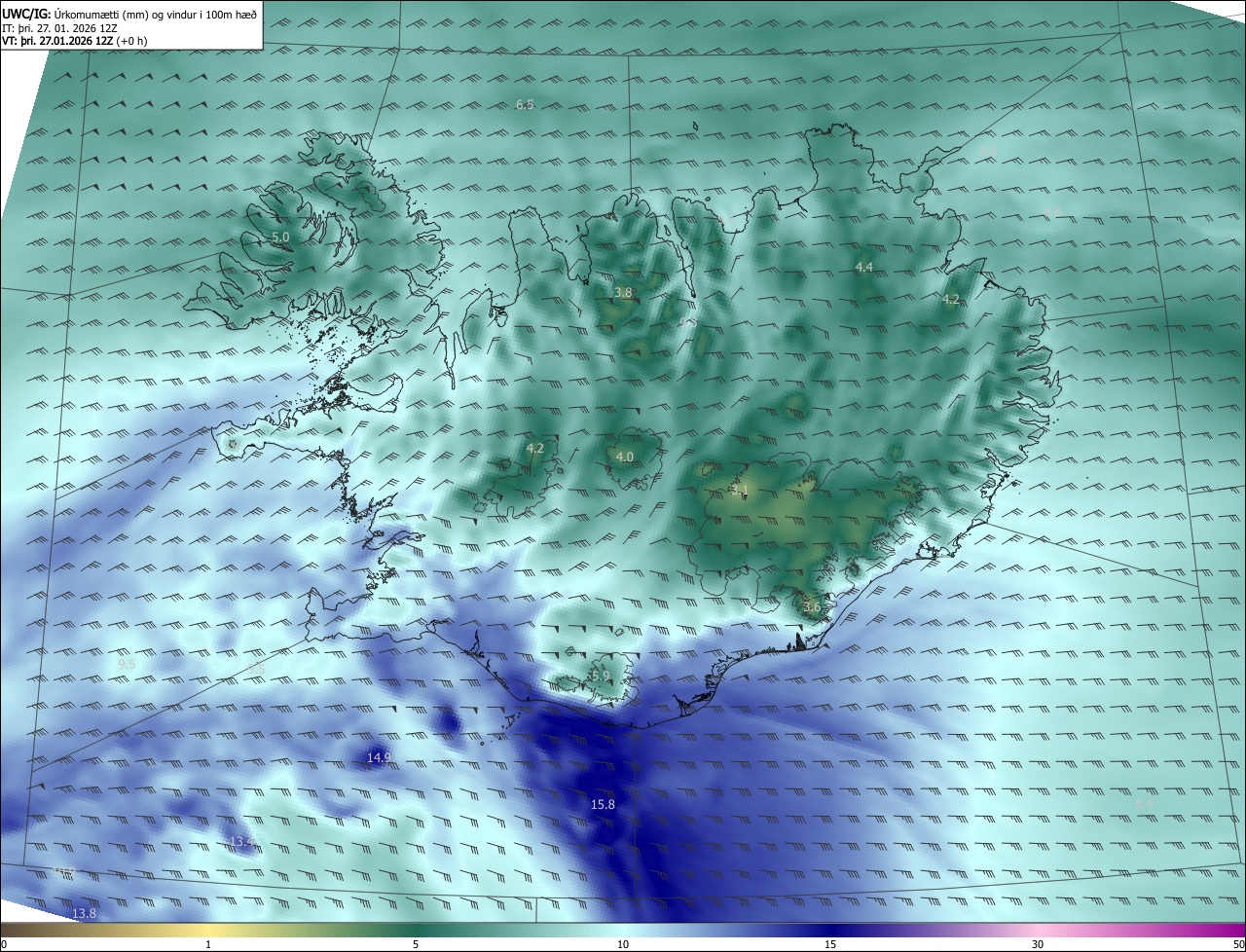Click the 13.8 value label

tap(85, 913)
